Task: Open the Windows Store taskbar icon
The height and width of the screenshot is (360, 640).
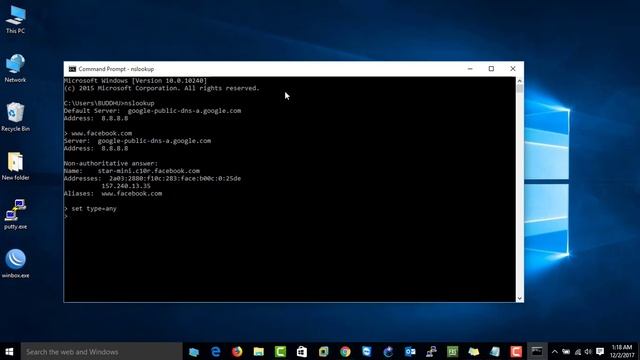Action: tap(302, 351)
